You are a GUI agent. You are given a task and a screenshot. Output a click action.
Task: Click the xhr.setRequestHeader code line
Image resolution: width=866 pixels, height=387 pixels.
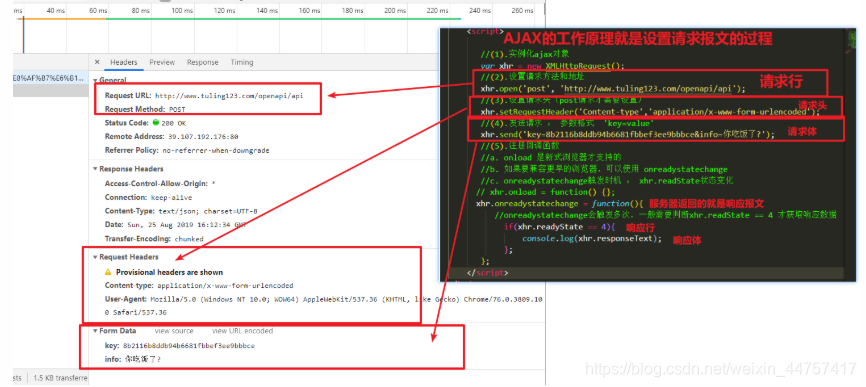(x=651, y=112)
